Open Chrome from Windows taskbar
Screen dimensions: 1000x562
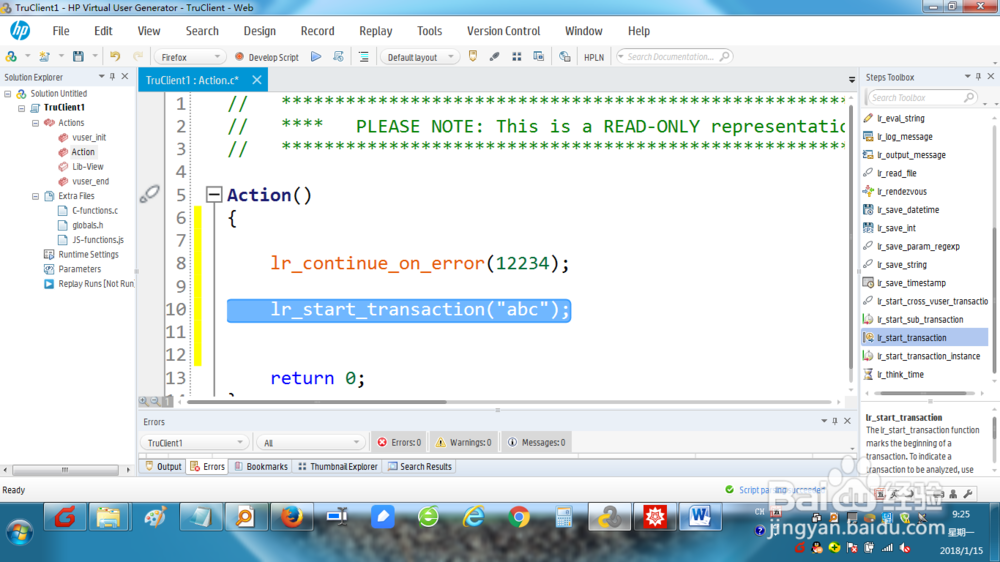click(x=518, y=517)
